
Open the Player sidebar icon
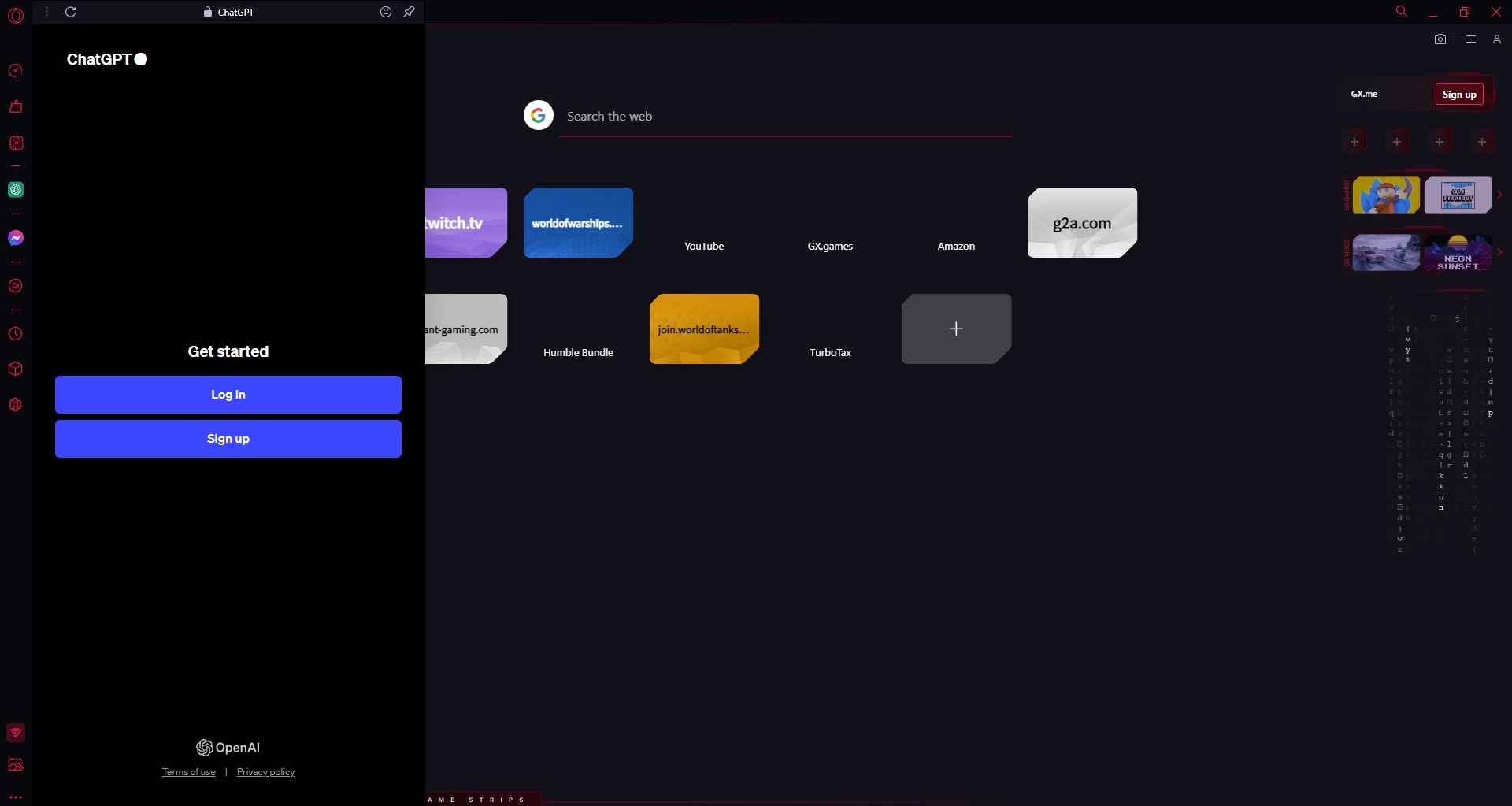15,286
